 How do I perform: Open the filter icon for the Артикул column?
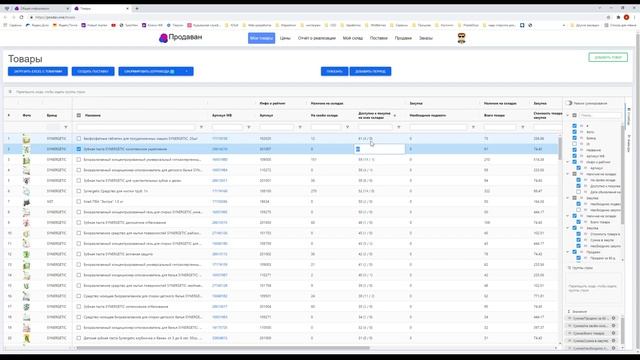click(x=300, y=127)
